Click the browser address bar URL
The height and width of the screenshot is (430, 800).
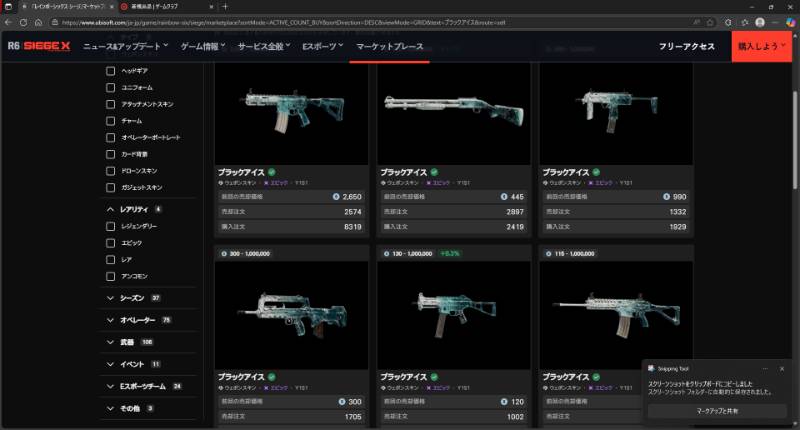click(283, 22)
